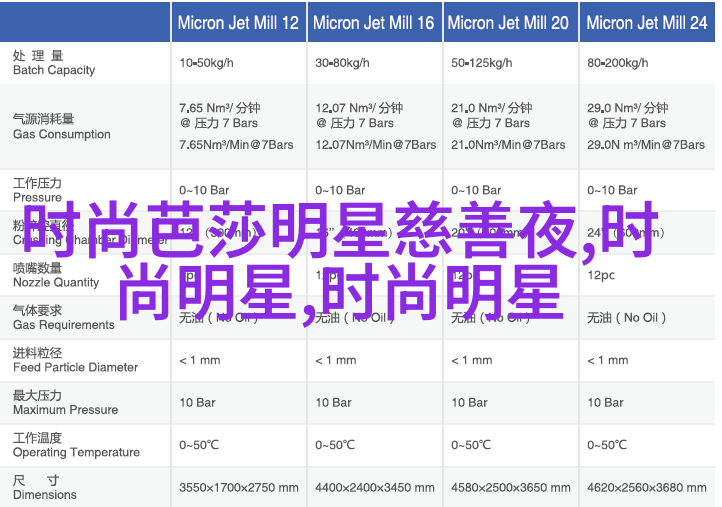722x507 pixels.
Task: Click the 4580x2500x3650 mm dimensions cell
Action: tap(511, 487)
